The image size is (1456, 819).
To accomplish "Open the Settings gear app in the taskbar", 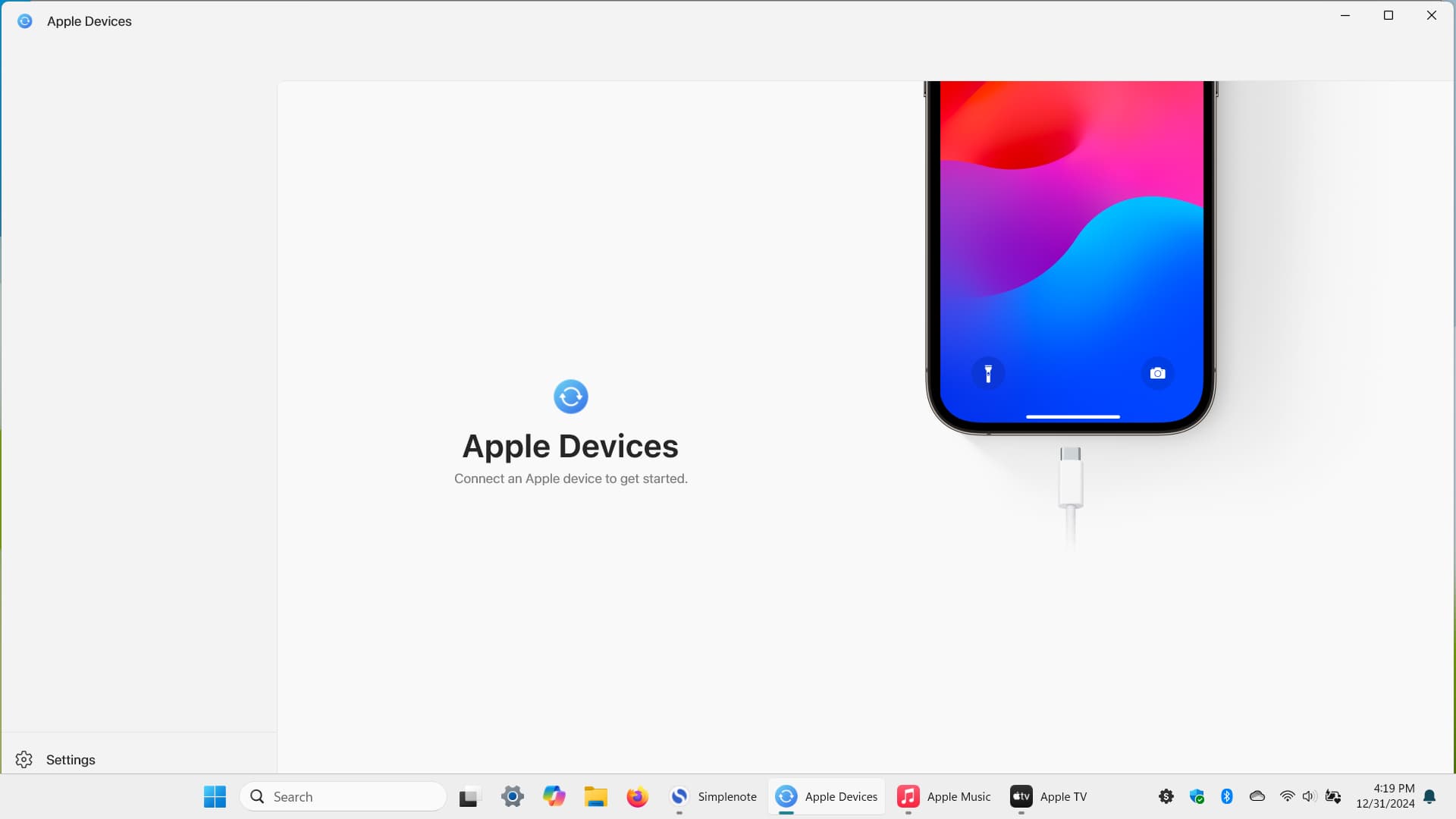I will [513, 796].
